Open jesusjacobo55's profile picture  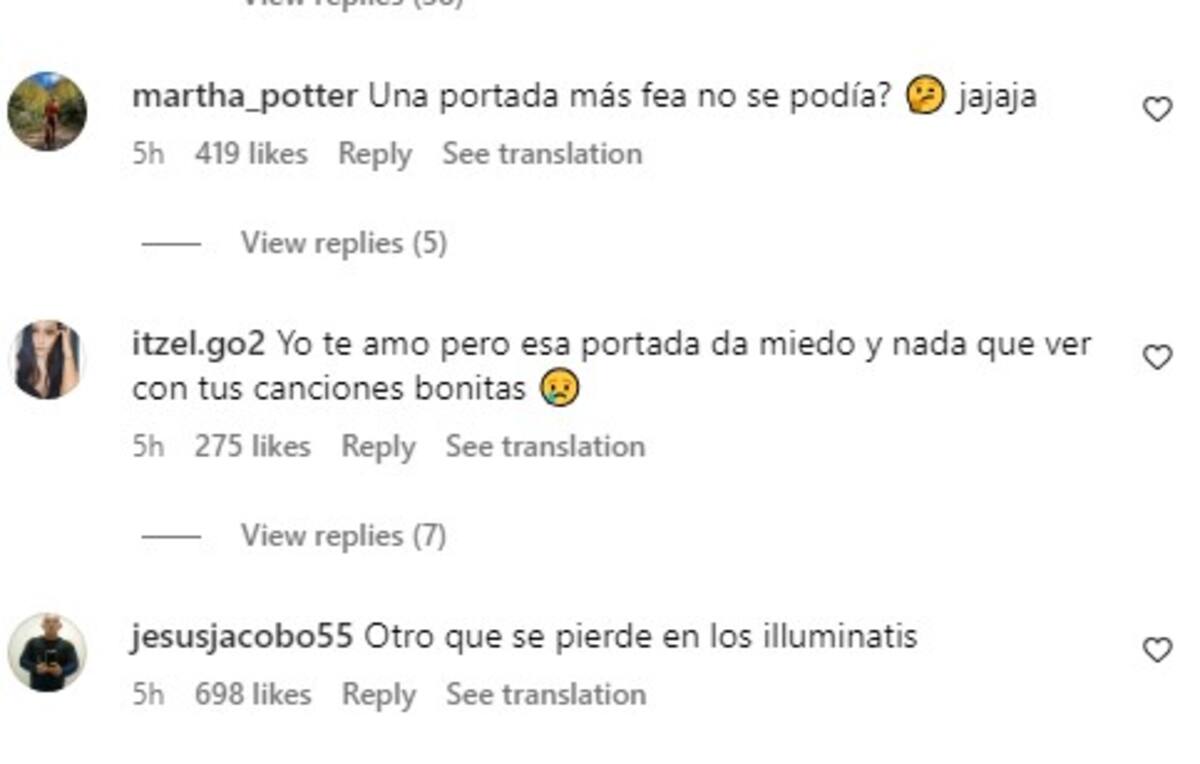(47, 652)
